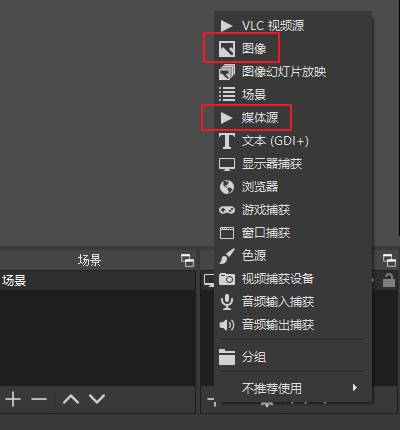Click the 图像 image source icon
The image size is (400, 430).
[227, 49]
